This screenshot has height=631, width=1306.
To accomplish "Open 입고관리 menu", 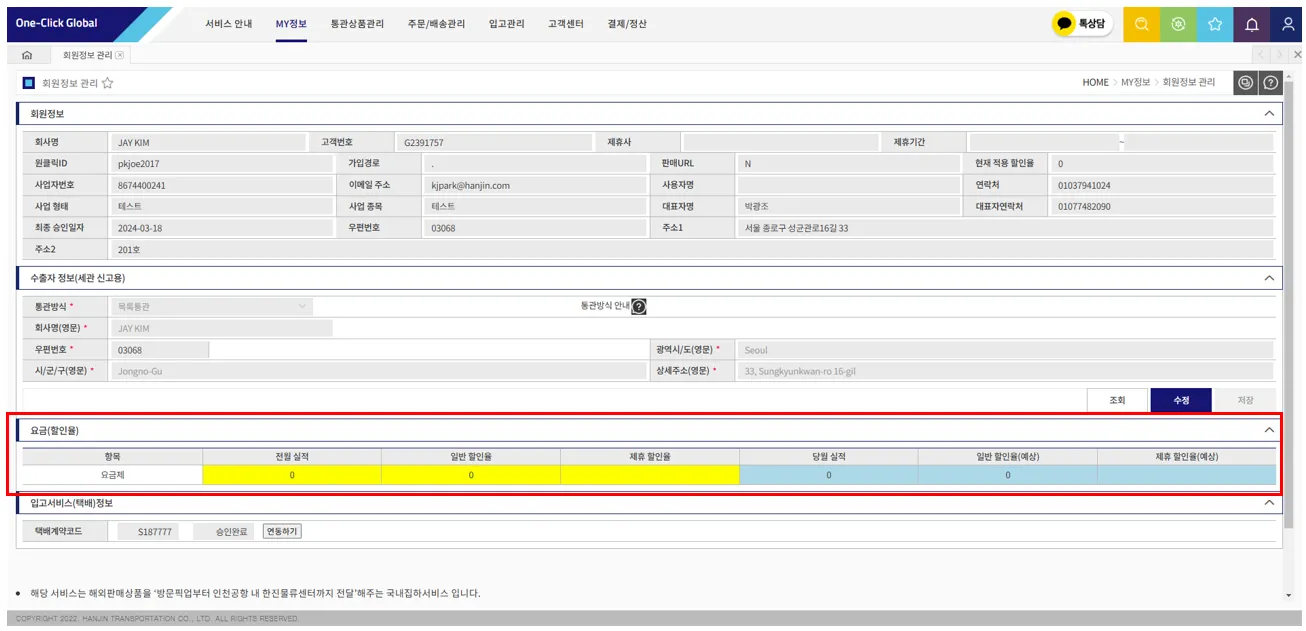I will pyautogui.click(x=507, y=24).
